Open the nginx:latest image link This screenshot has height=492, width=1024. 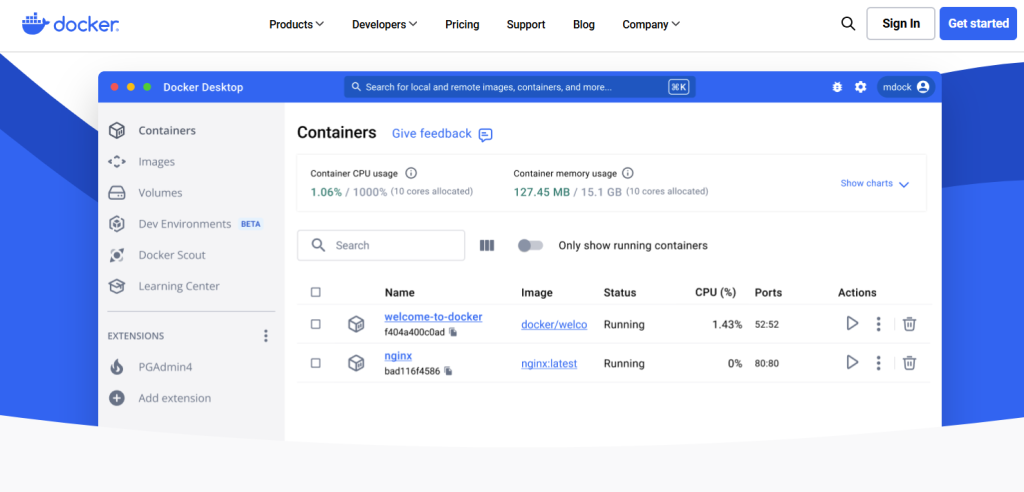coord(549,364)
